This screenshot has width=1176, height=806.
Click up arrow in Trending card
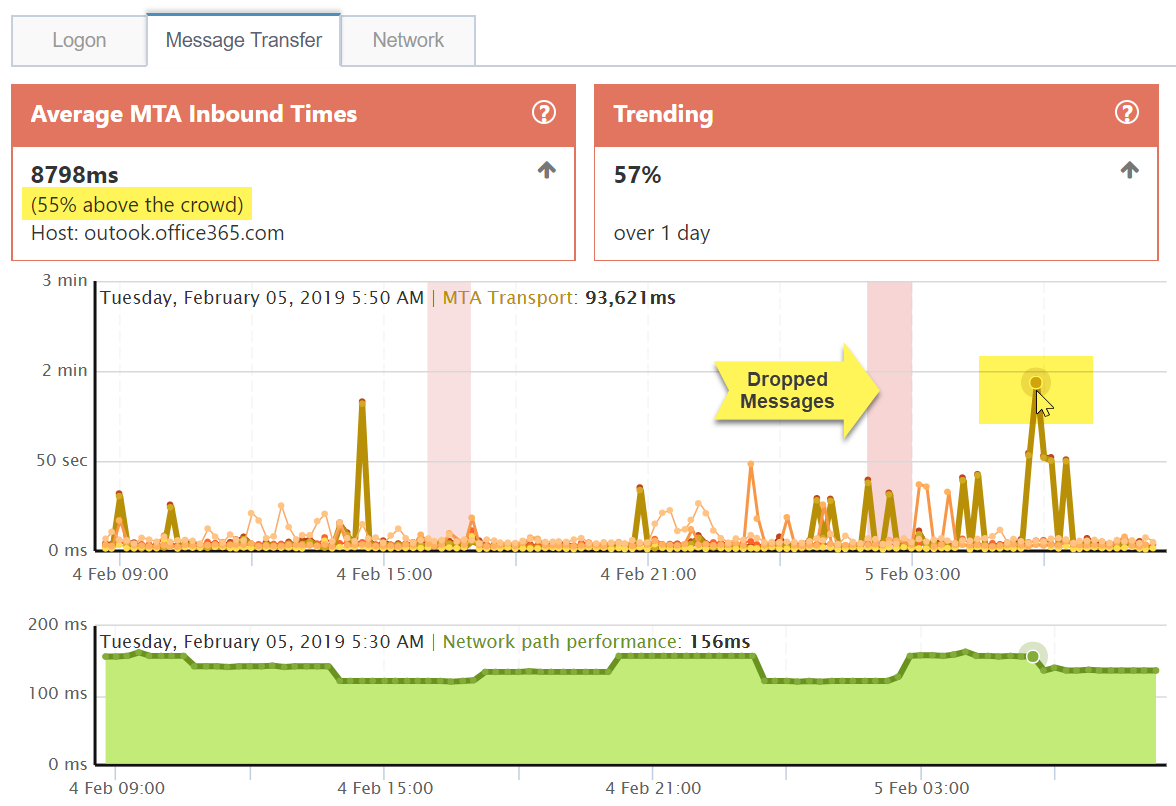(x=1130, y=170)
